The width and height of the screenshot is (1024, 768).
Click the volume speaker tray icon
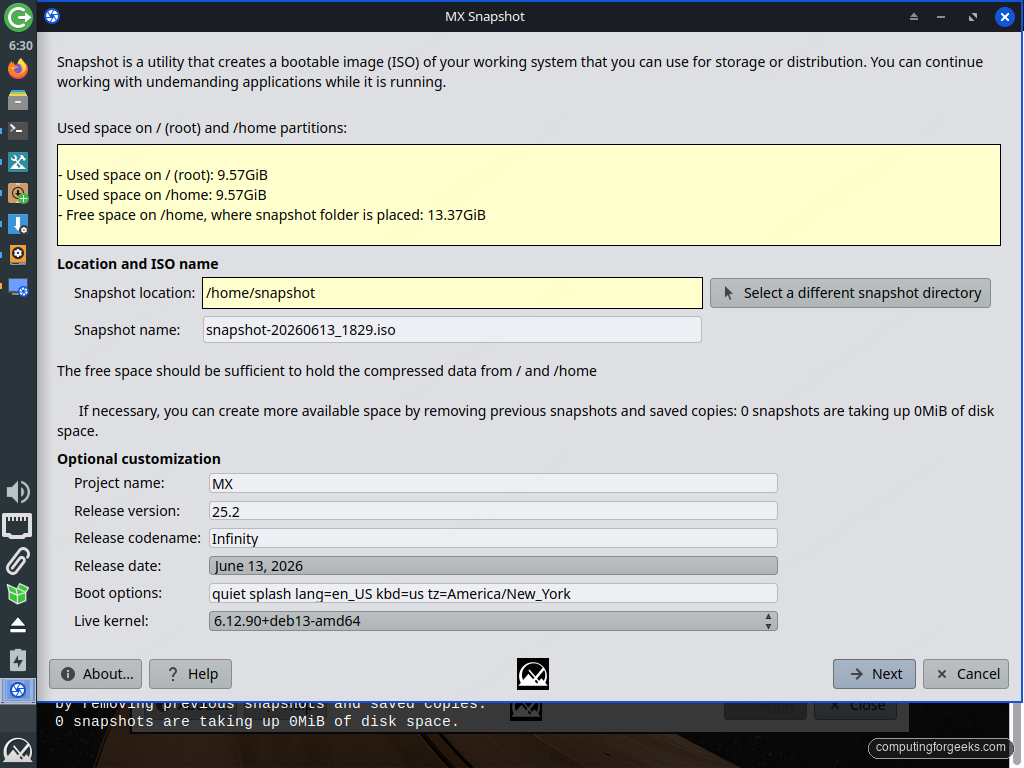click(18, 492)
